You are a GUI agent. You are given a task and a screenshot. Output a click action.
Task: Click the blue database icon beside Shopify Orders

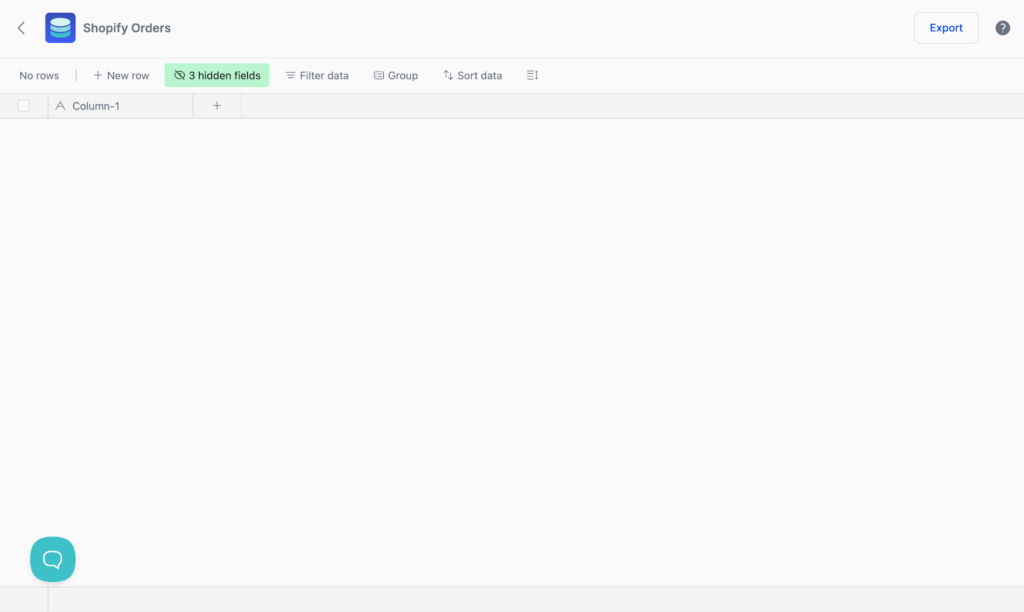point(59,27)
